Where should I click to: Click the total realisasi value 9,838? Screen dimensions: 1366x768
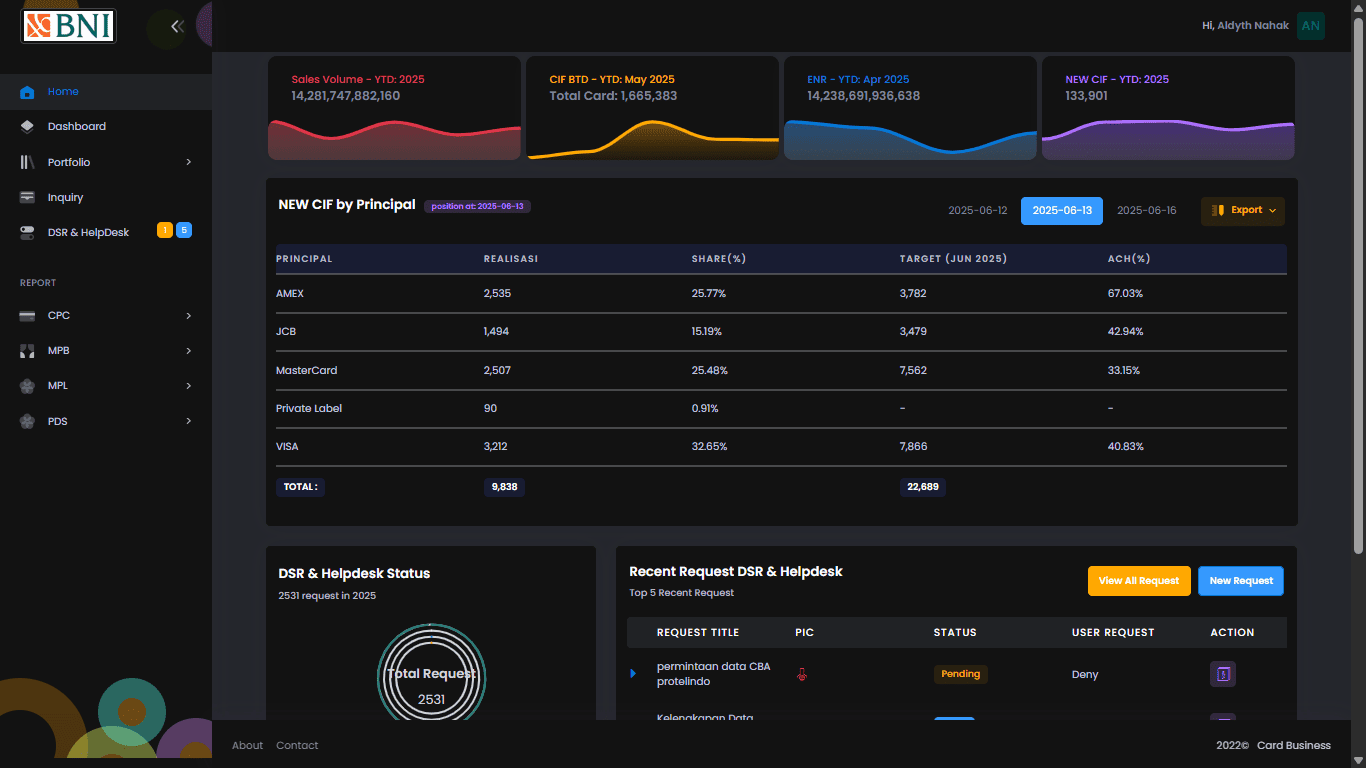pyautogui.click(x=504, y=487)
